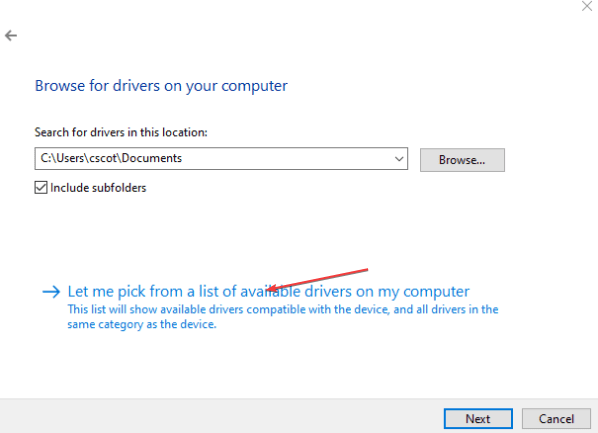This screenshot has width=598, height=433.
Task: Click the red annotation arrow
Action: tap(317, 279)
